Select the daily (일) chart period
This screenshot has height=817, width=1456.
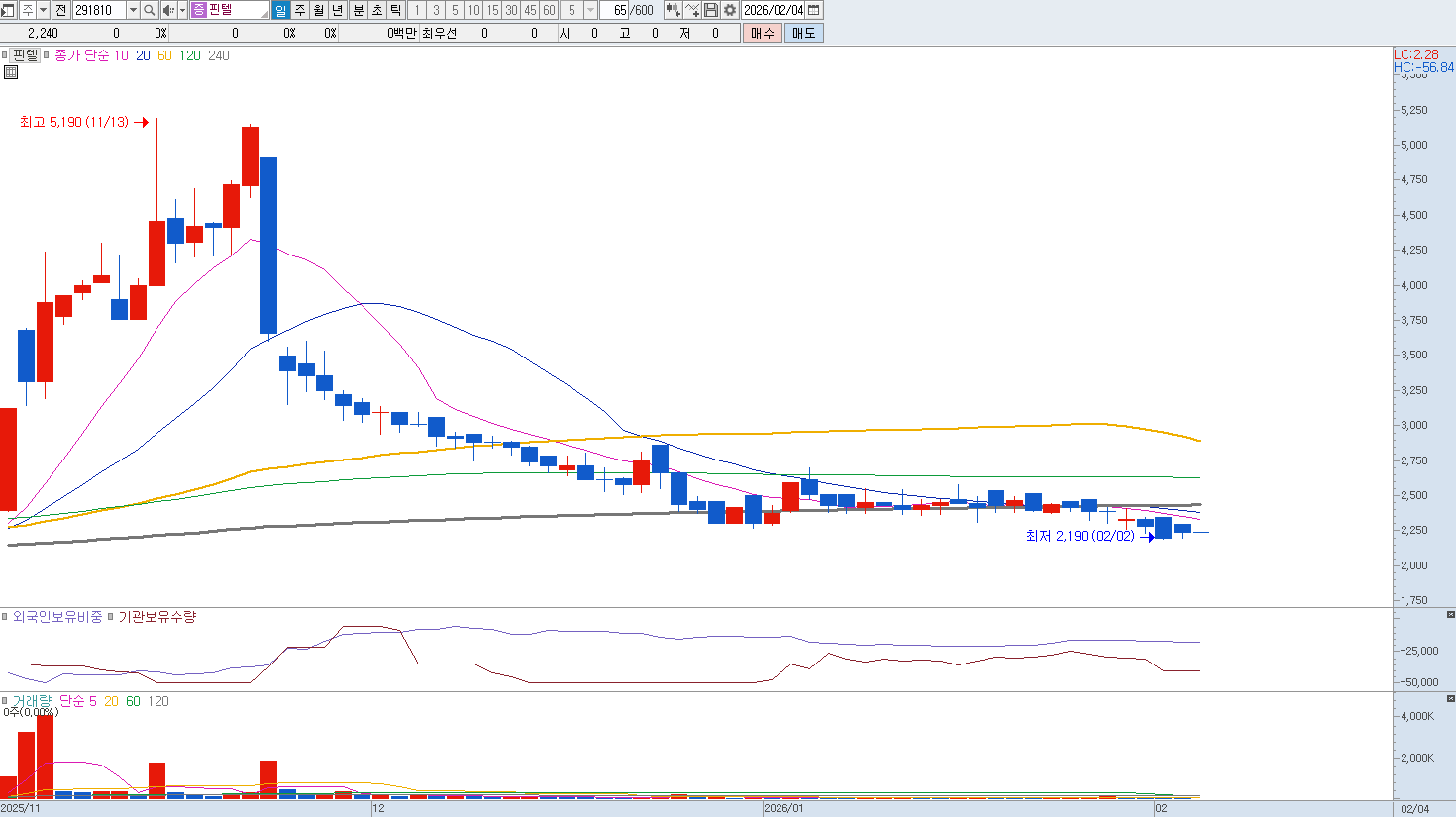(x=280, y=10)
